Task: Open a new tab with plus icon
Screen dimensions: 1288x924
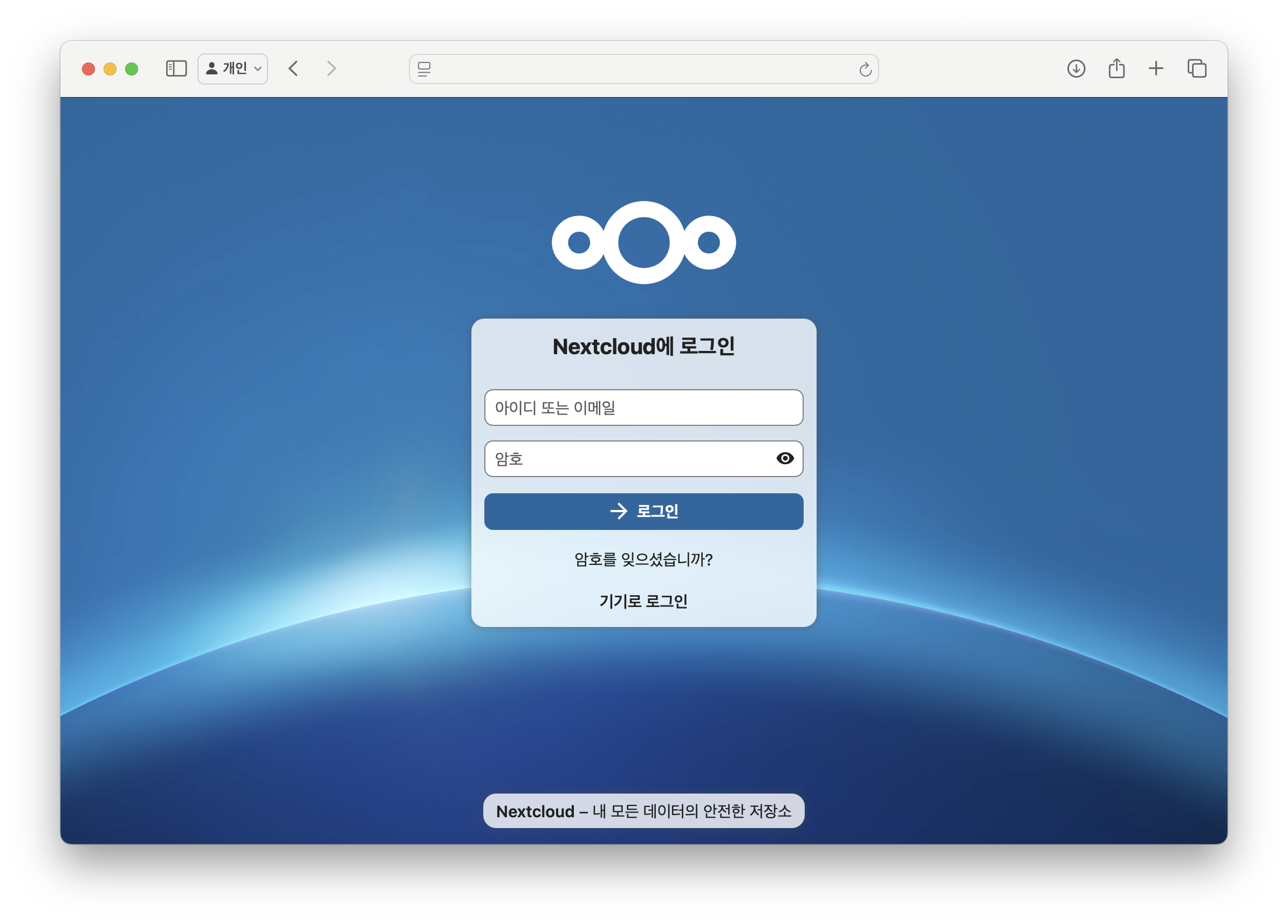Action: point(1156,68)
